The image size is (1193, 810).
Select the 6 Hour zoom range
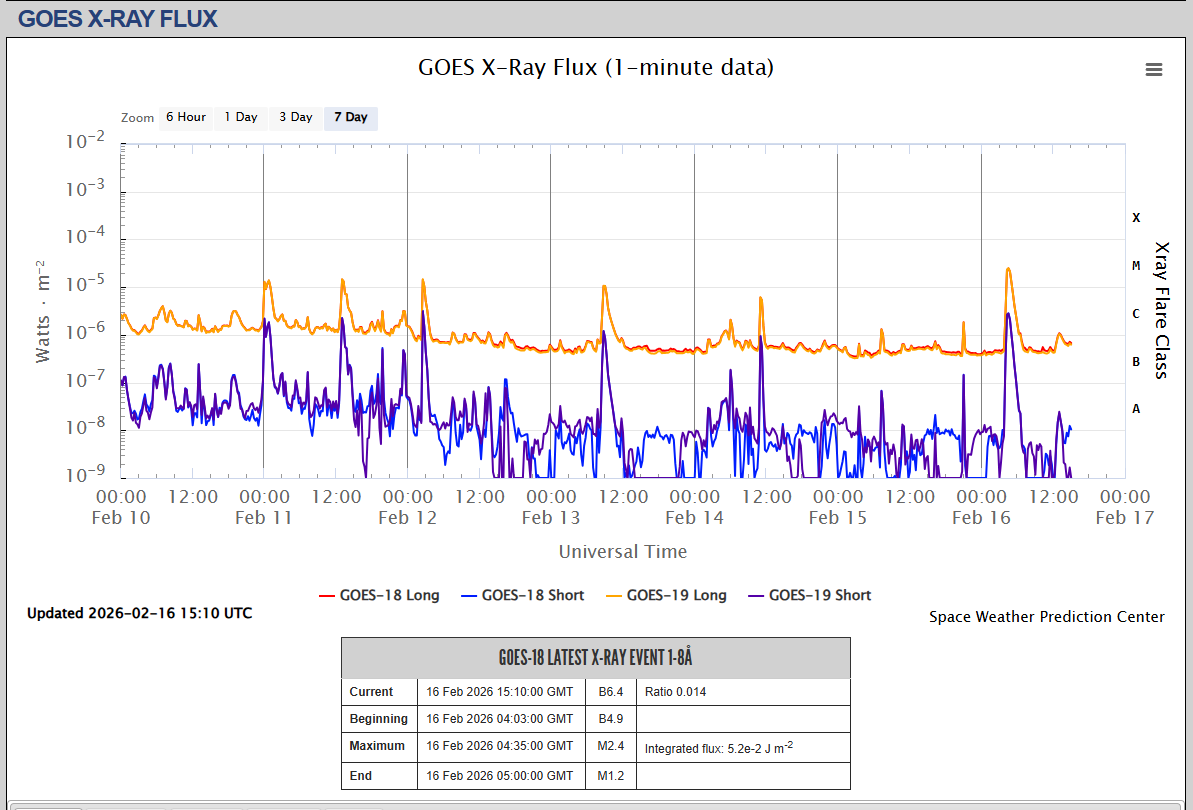pyautogui.click(x=185, y=118)
